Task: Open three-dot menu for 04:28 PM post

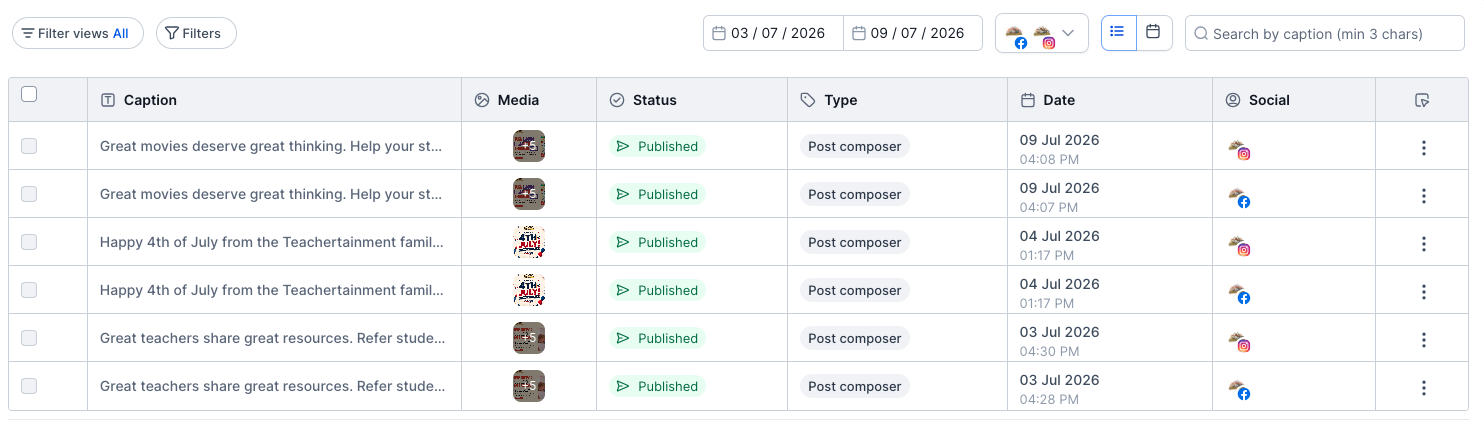Action: [x=1424, y=387]
